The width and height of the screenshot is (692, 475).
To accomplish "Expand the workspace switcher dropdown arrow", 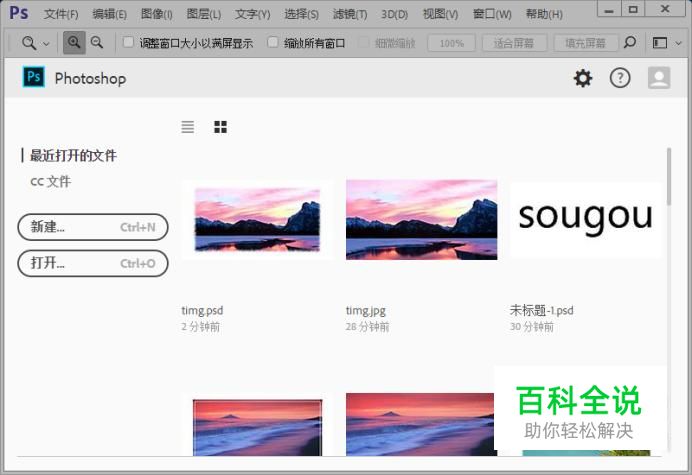I will coord(679,43).
